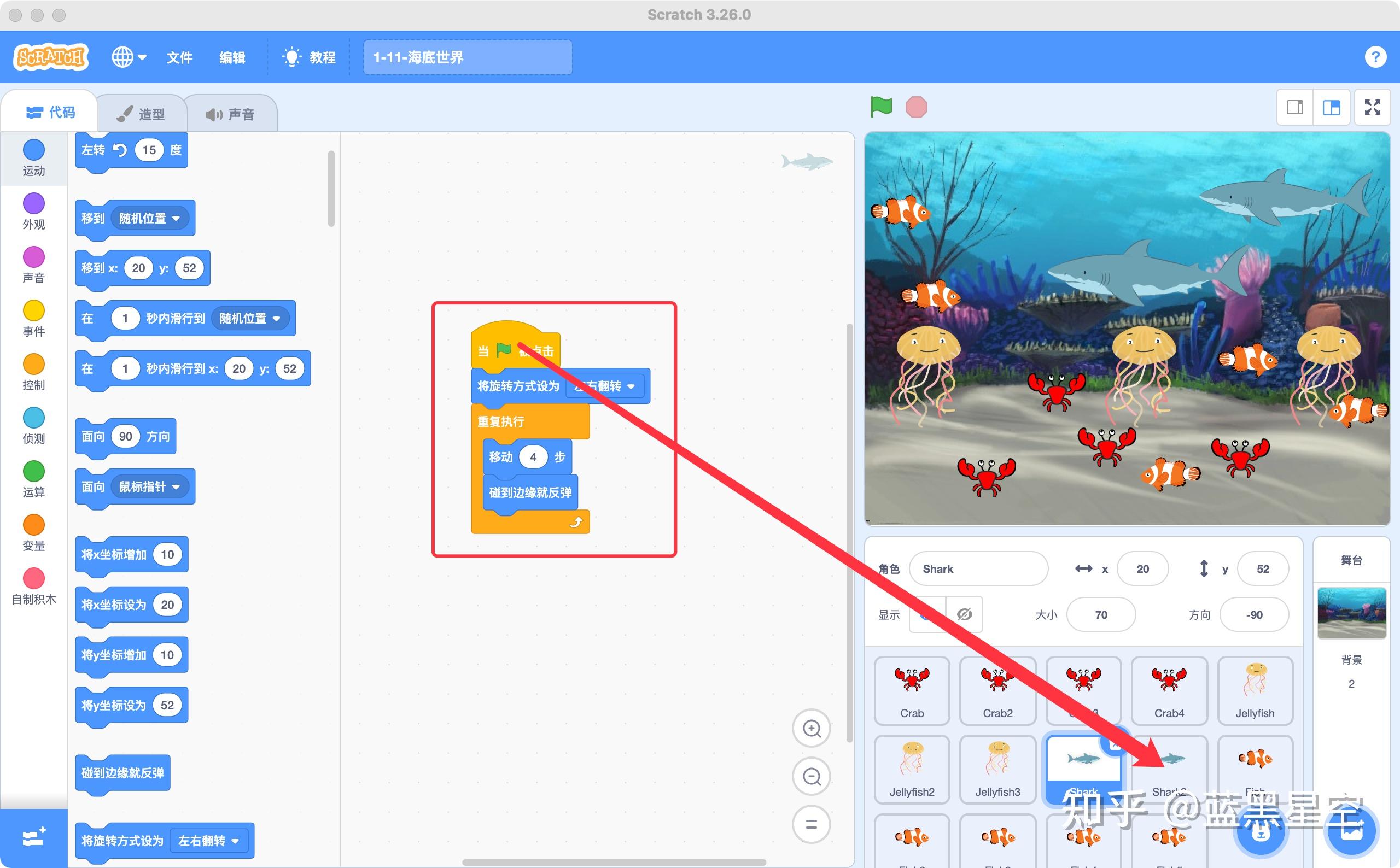Click the help question mark button
Image resolution: width=1400 pixels, height=868 pixels.
(x=1376, y=57)
